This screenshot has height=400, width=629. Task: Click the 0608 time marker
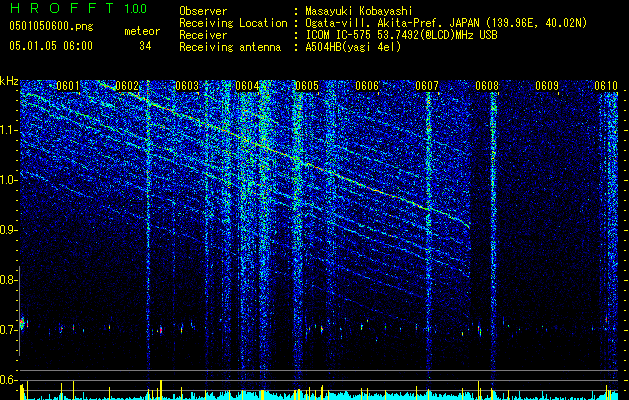point(487,86)
